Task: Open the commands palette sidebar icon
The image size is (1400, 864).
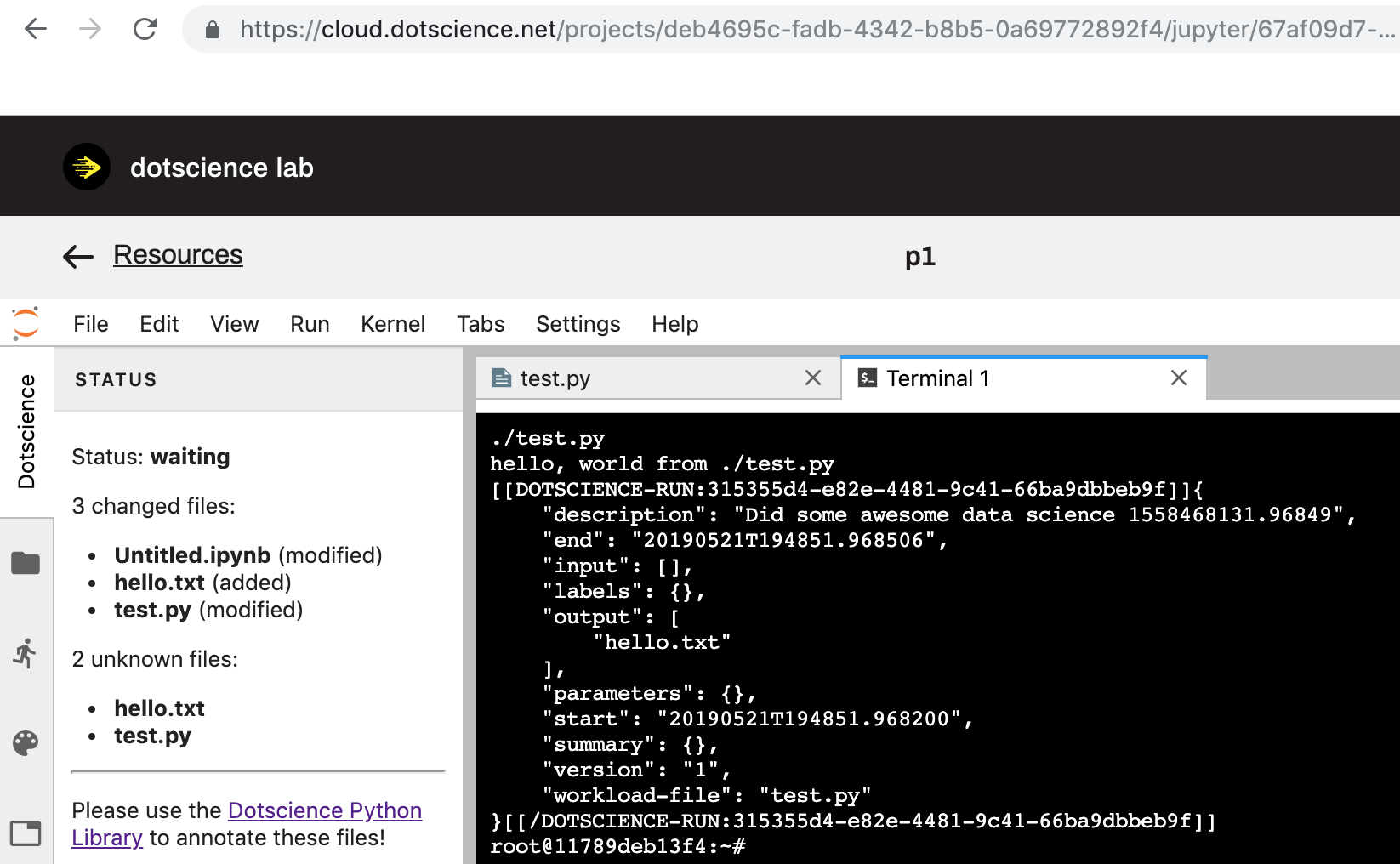Action: click(x=26, y=743)
